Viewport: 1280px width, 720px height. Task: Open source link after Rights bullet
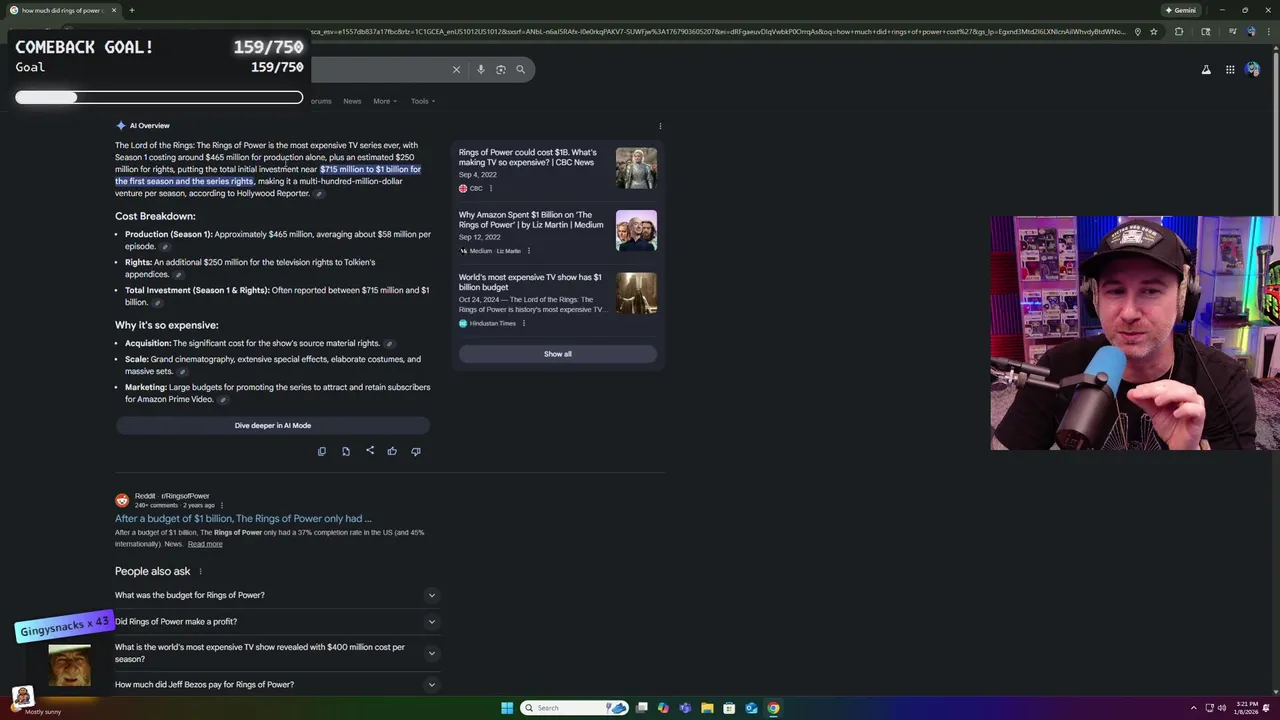coord(179,274)
